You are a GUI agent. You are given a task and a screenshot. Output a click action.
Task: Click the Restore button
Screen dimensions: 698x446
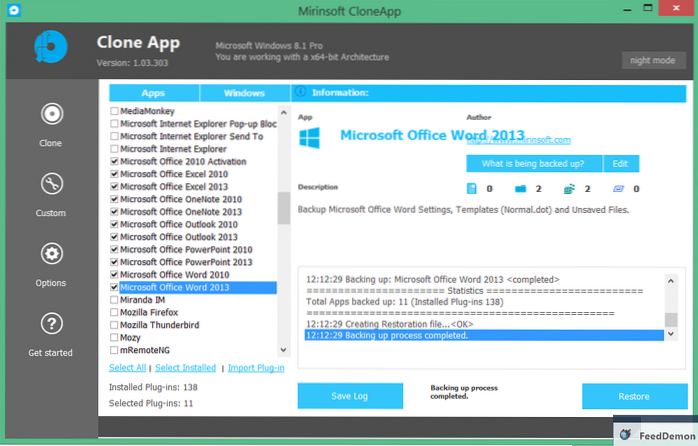coord(634,396)
